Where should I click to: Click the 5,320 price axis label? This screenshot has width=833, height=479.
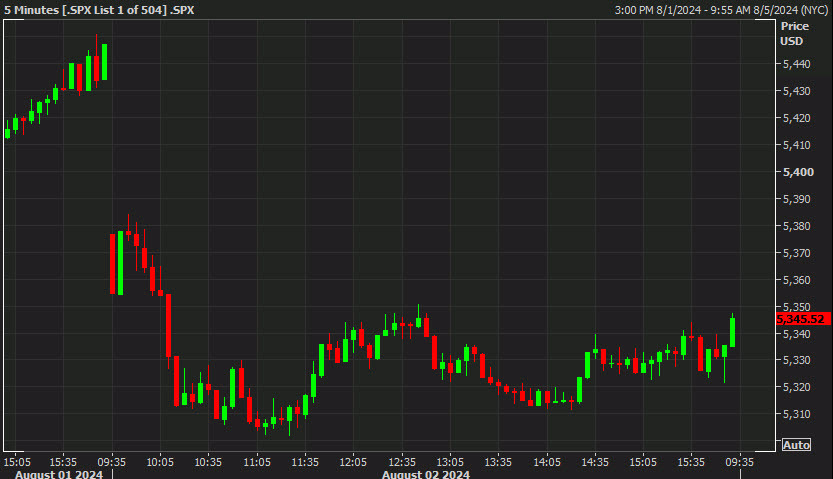(x=796, y=387)
